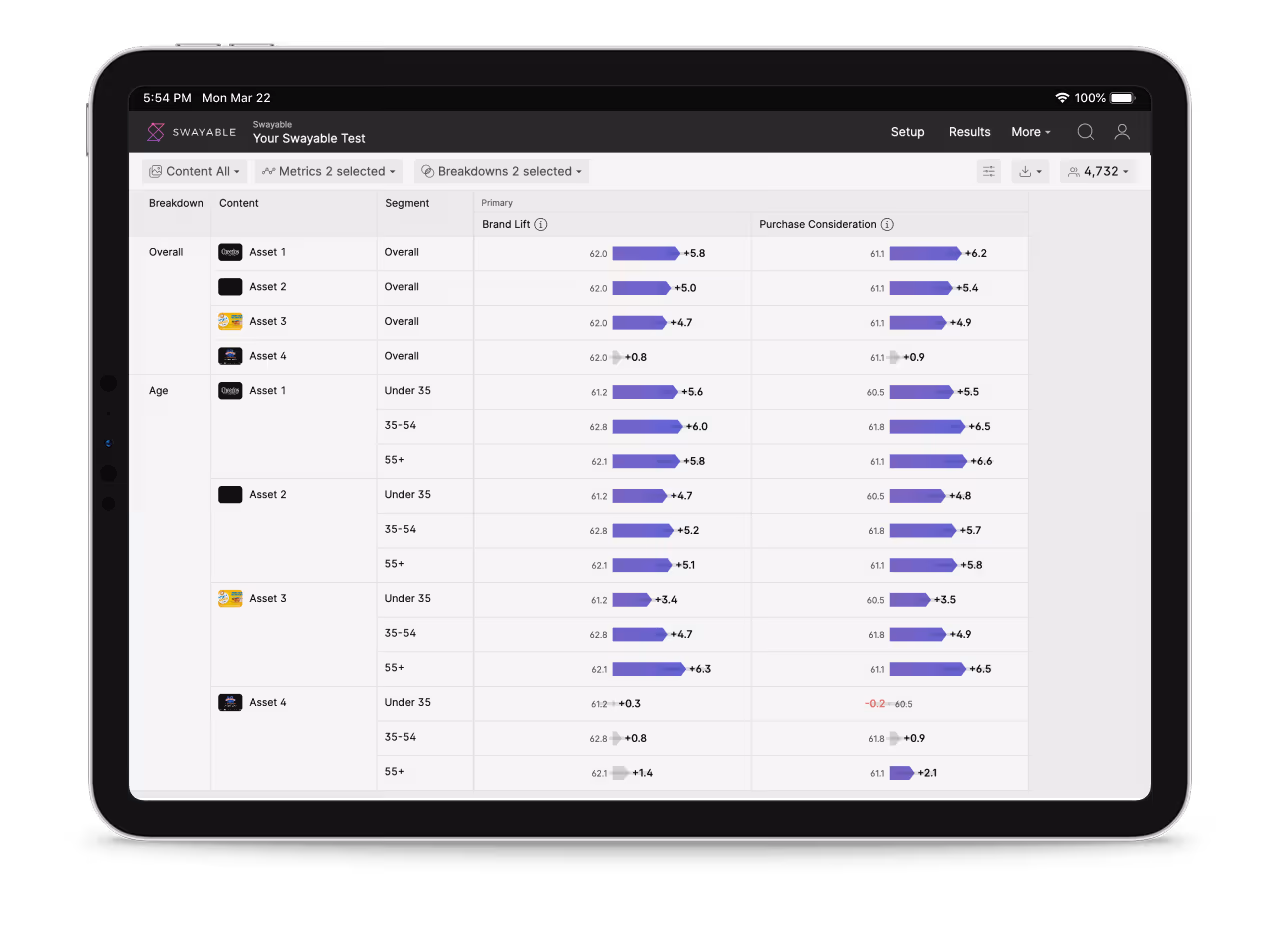The height and width of the screenshot is (933, 1280).
Task: Click the filter settings sliders icon
Action: (988, 172)
